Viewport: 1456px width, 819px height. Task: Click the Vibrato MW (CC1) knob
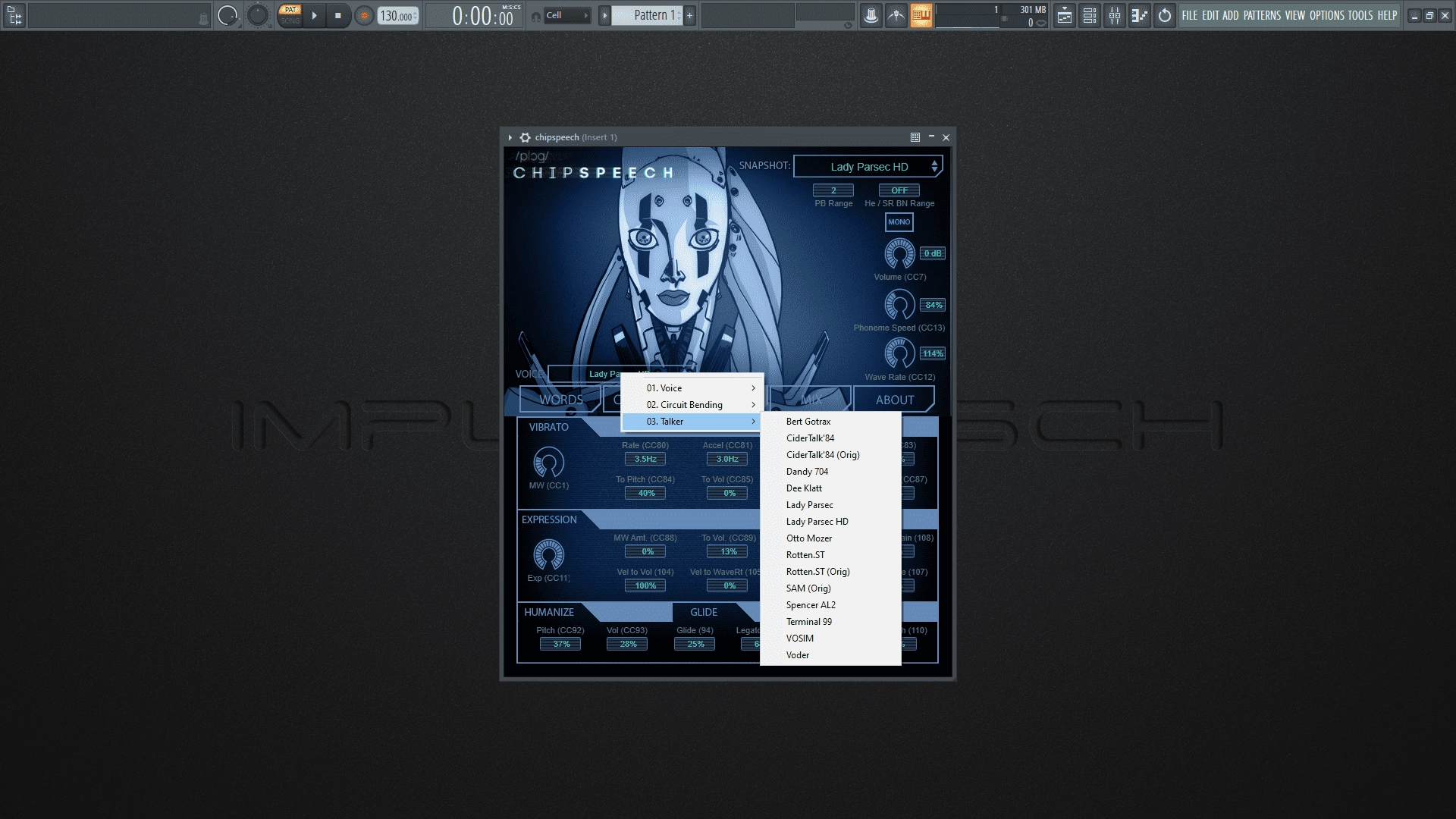(549, 462)
